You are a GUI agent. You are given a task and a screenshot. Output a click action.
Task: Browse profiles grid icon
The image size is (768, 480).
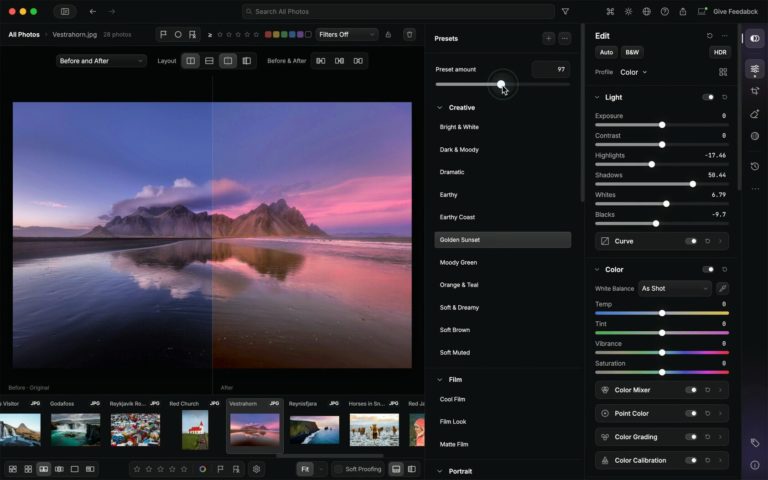723,72
